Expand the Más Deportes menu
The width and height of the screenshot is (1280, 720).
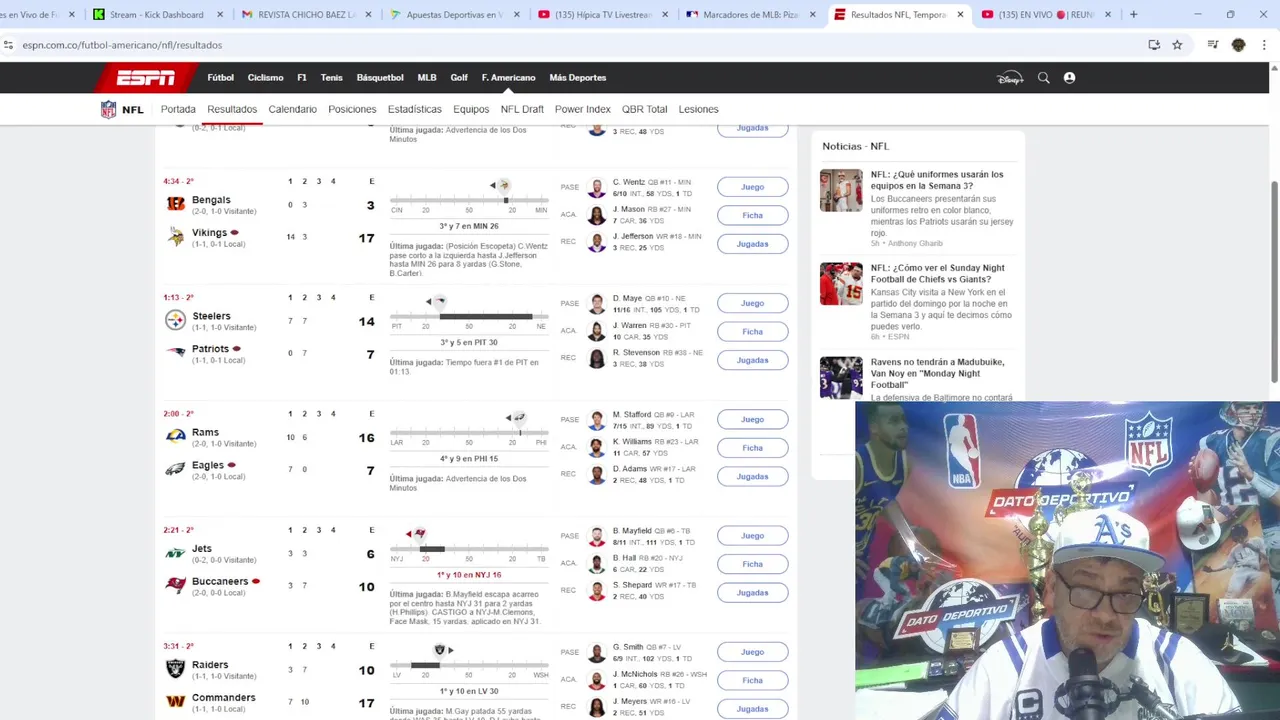(577, 78)
